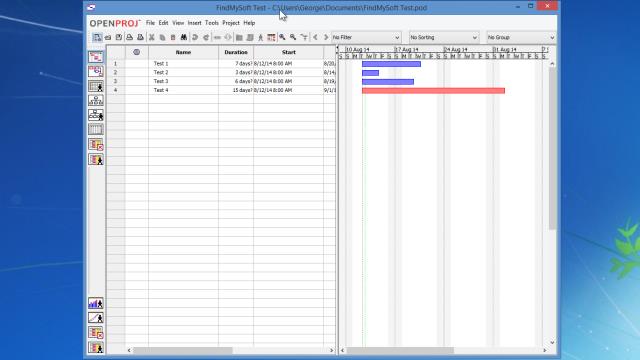Screen dimensions: 640x360
Task: Click the Duration column header
Action: [x=236, y=52]
